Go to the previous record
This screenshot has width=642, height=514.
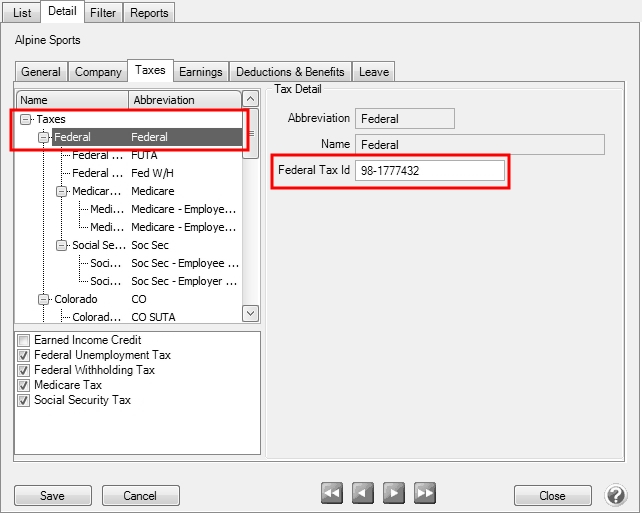click(x=363, y=494)
